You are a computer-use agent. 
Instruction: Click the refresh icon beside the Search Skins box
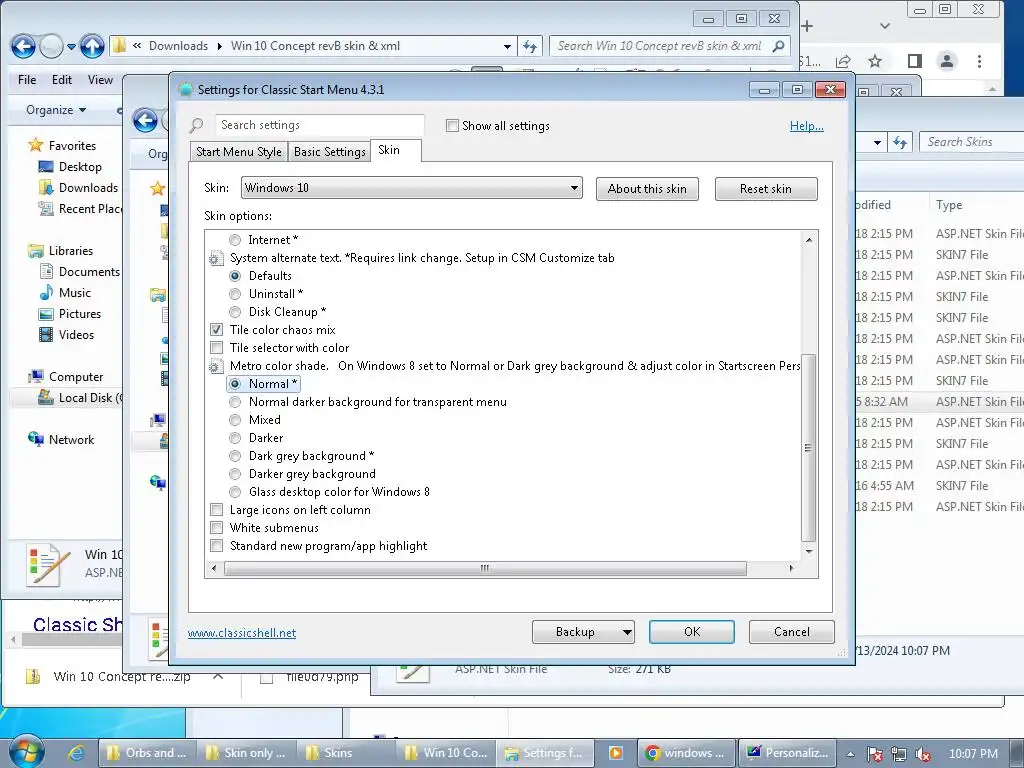[901, 142]
